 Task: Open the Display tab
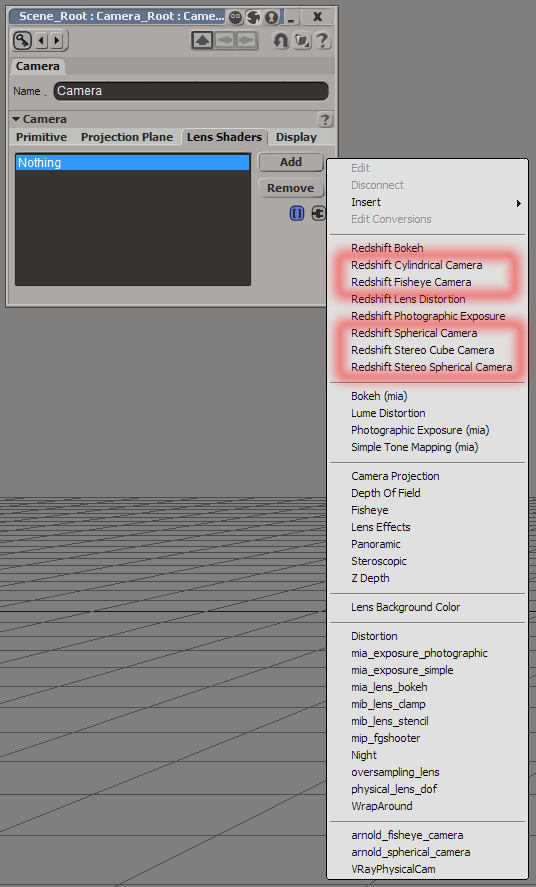pyautogui.click(x=296, y=137)
